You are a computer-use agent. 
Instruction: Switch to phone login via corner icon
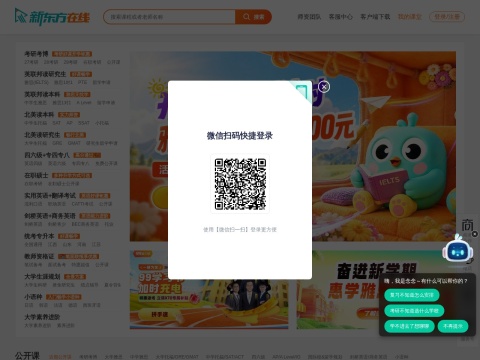click(x=301, y=91)
